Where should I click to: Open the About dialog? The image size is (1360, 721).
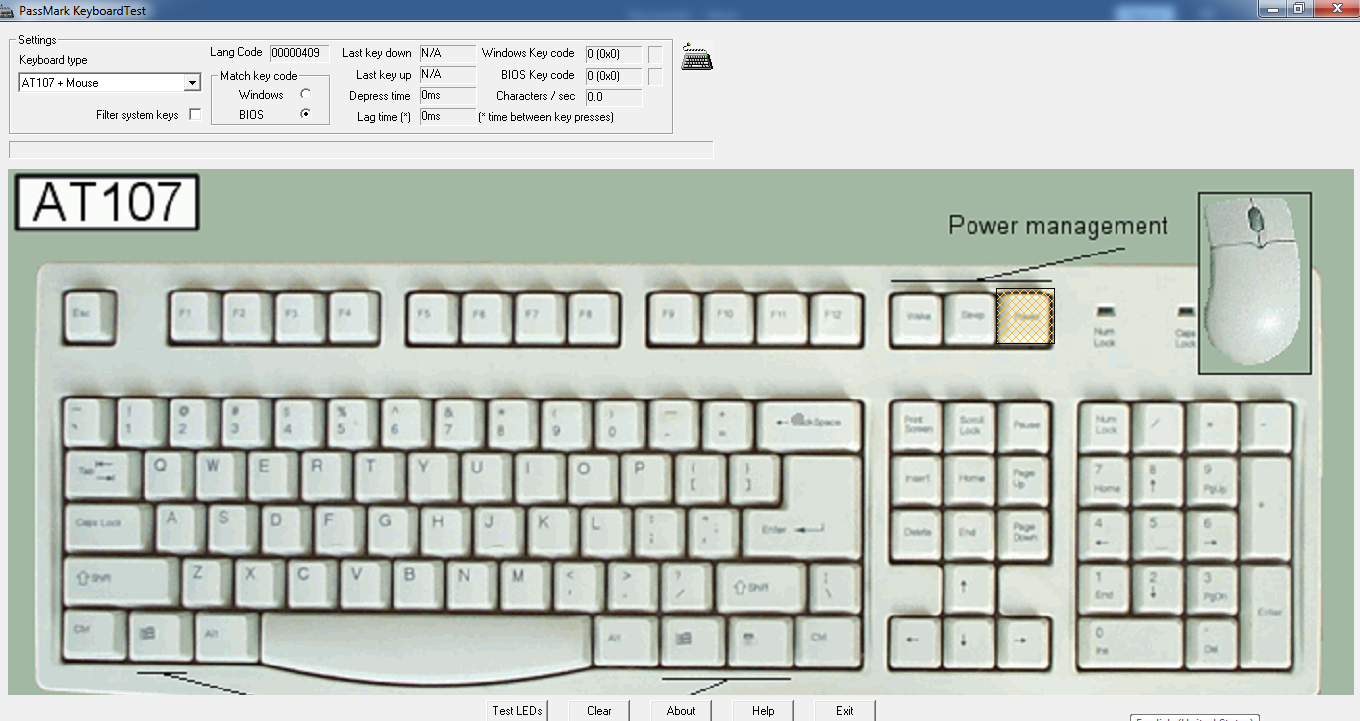tap(680, 710)
